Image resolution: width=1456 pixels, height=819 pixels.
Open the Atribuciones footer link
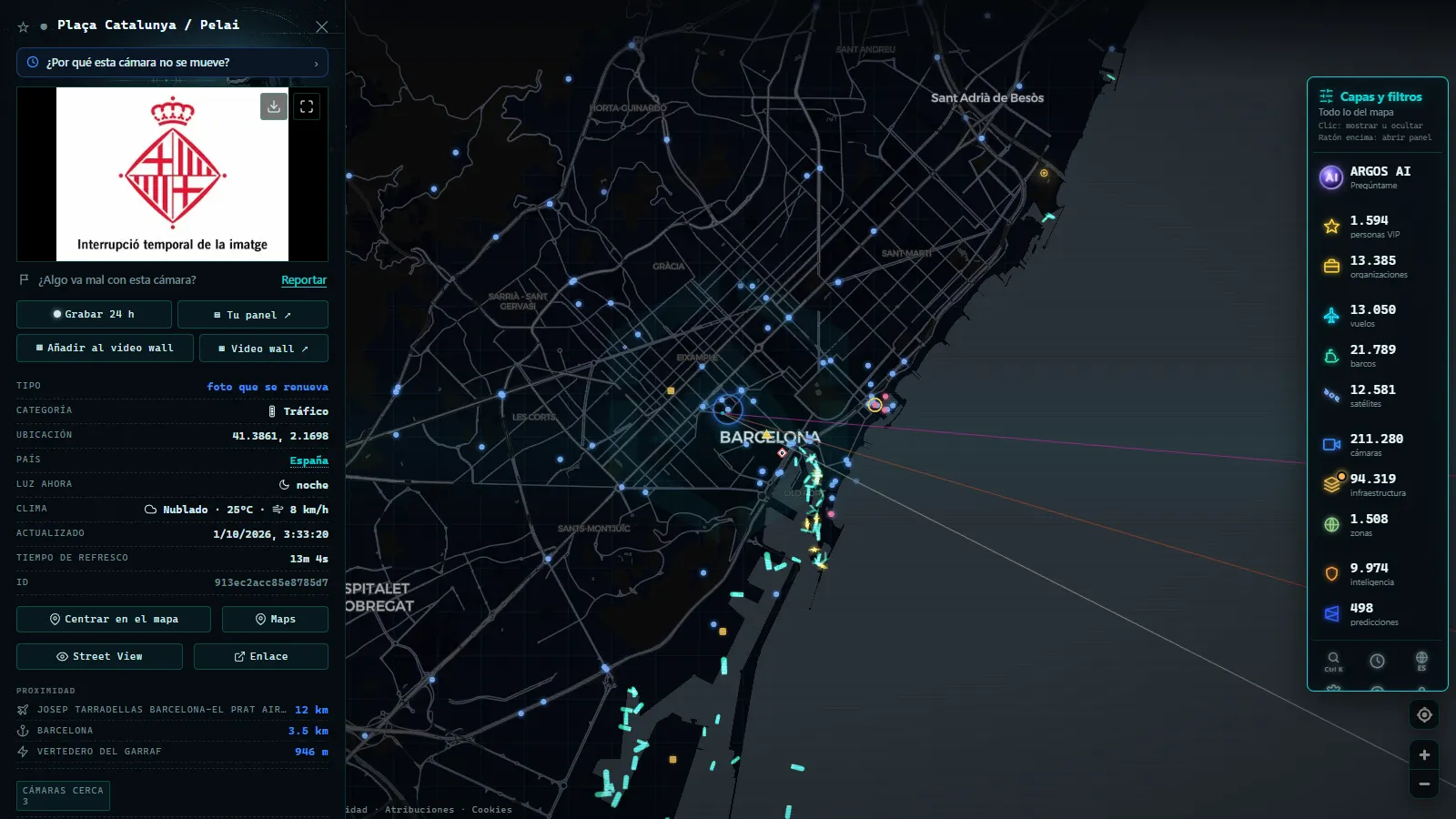click(419, 810)
